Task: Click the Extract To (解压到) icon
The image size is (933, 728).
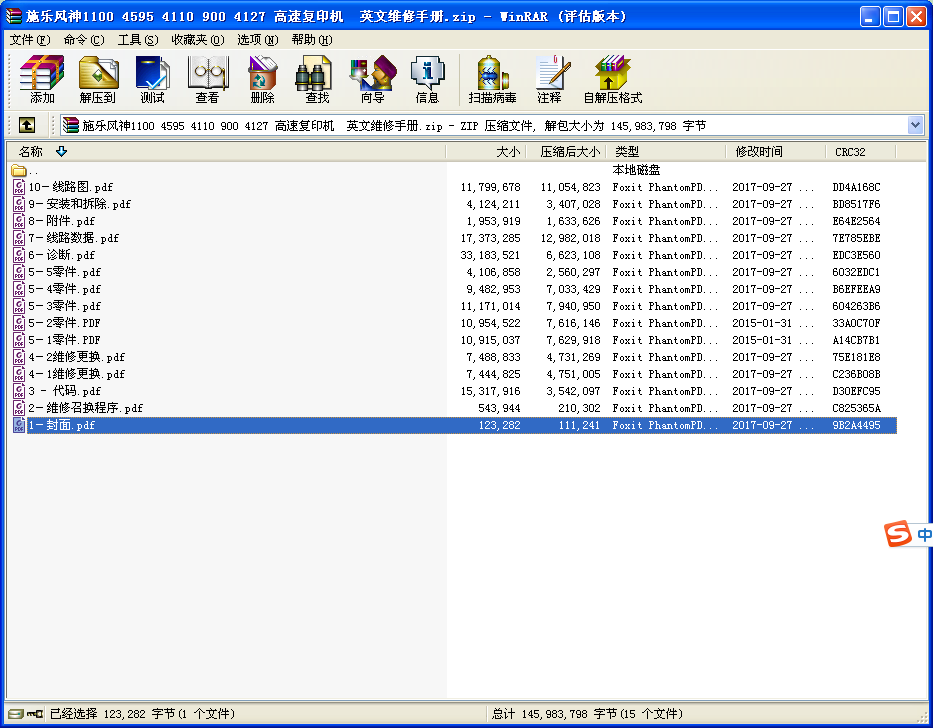Action: click(98, 79)
